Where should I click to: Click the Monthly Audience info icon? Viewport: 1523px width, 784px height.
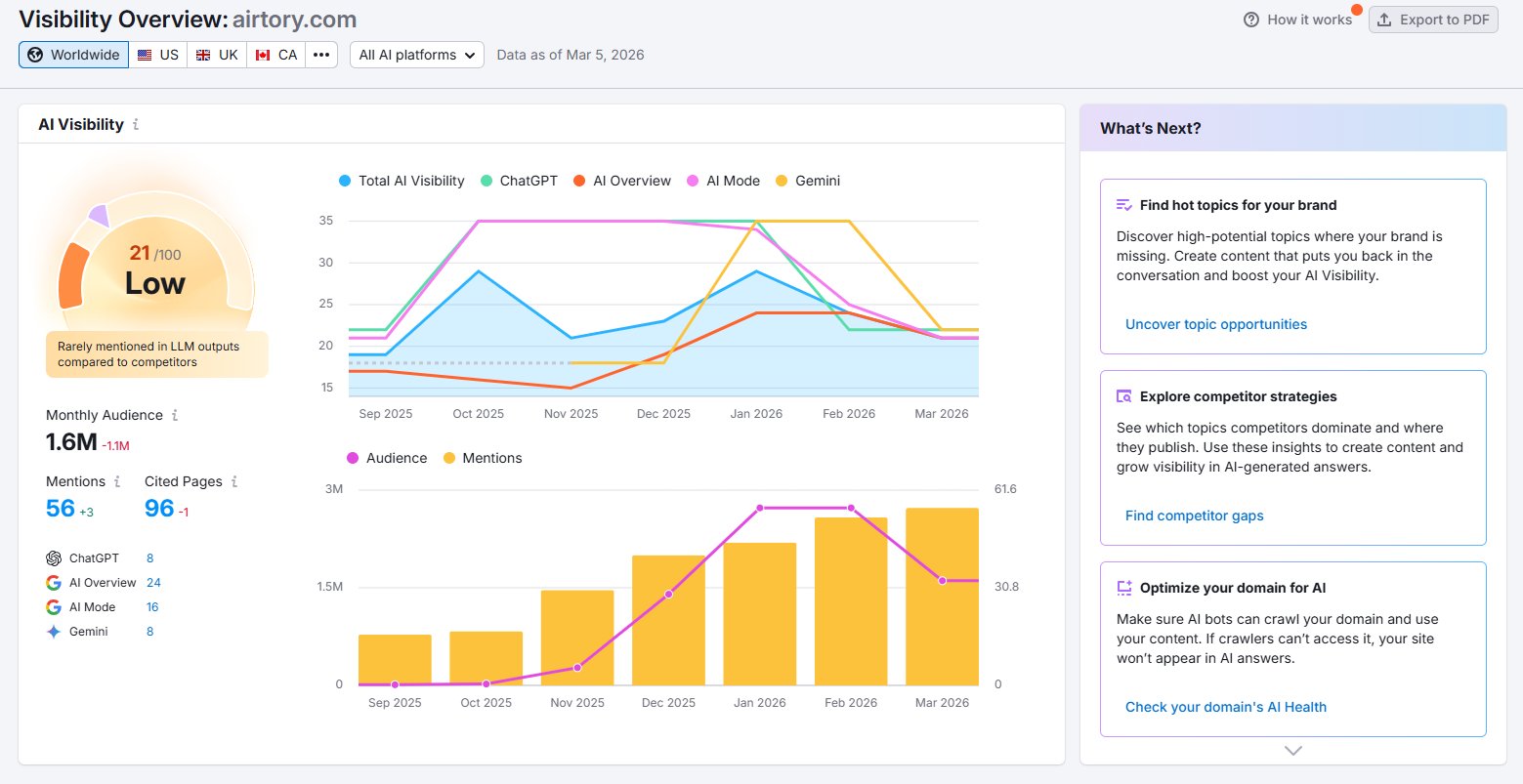tap(175, 415)
